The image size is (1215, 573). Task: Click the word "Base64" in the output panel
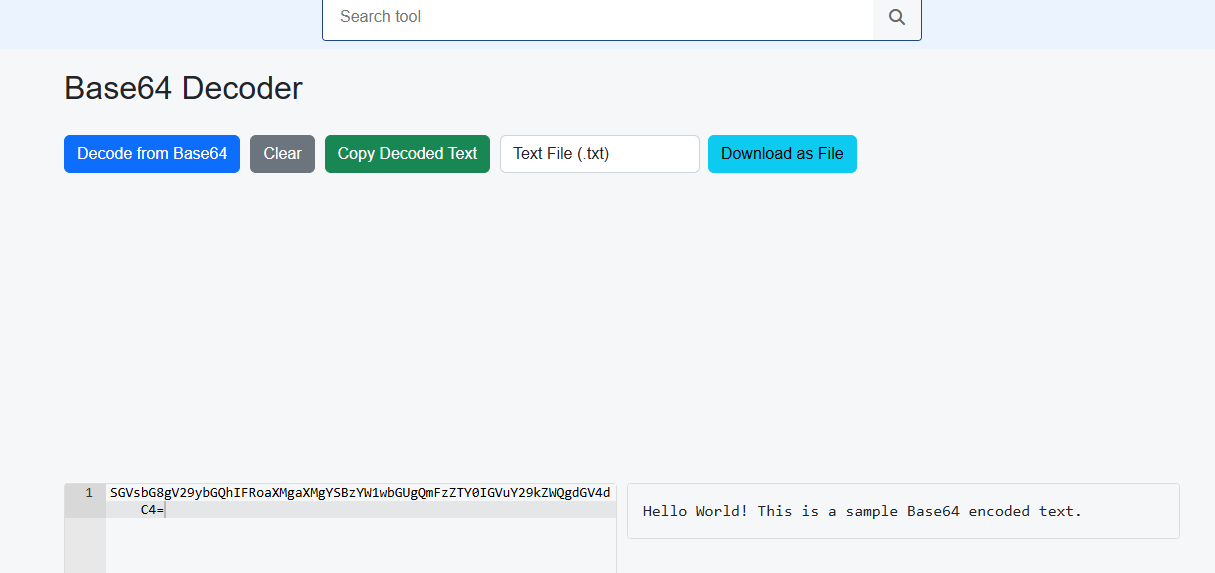coord(933,511)
